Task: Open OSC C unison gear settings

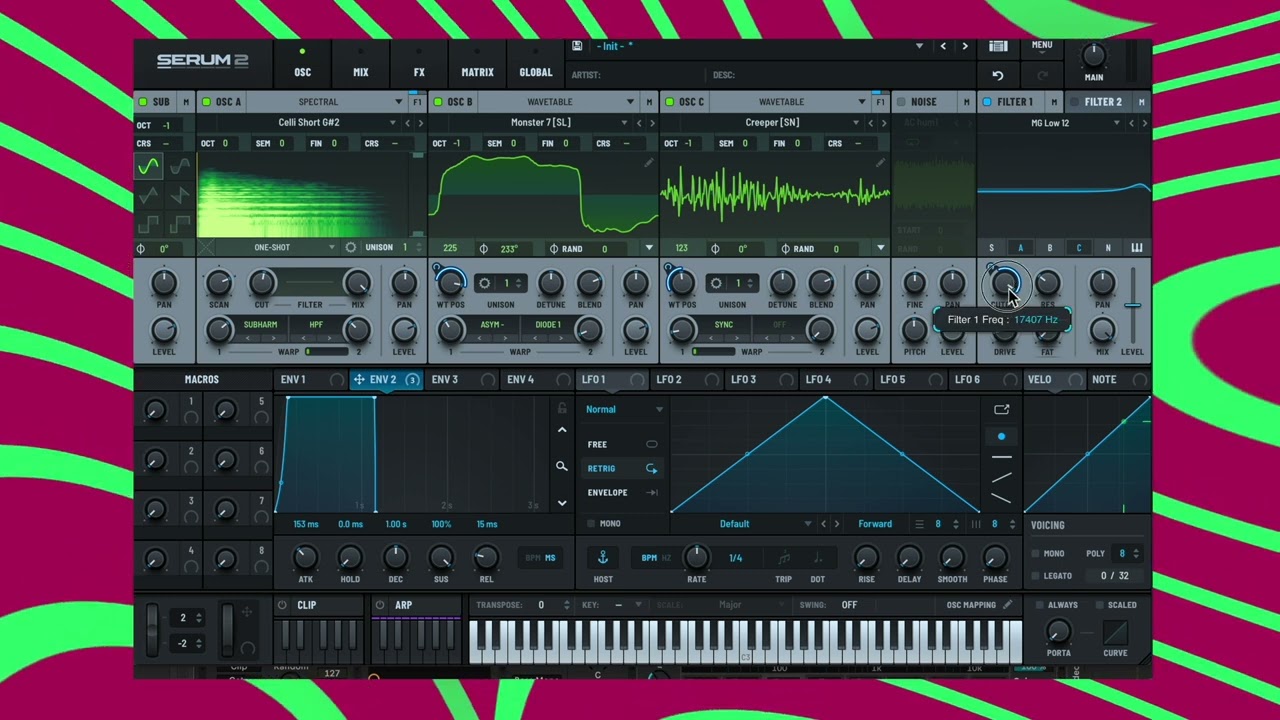Action: click(x=716, y=283)
